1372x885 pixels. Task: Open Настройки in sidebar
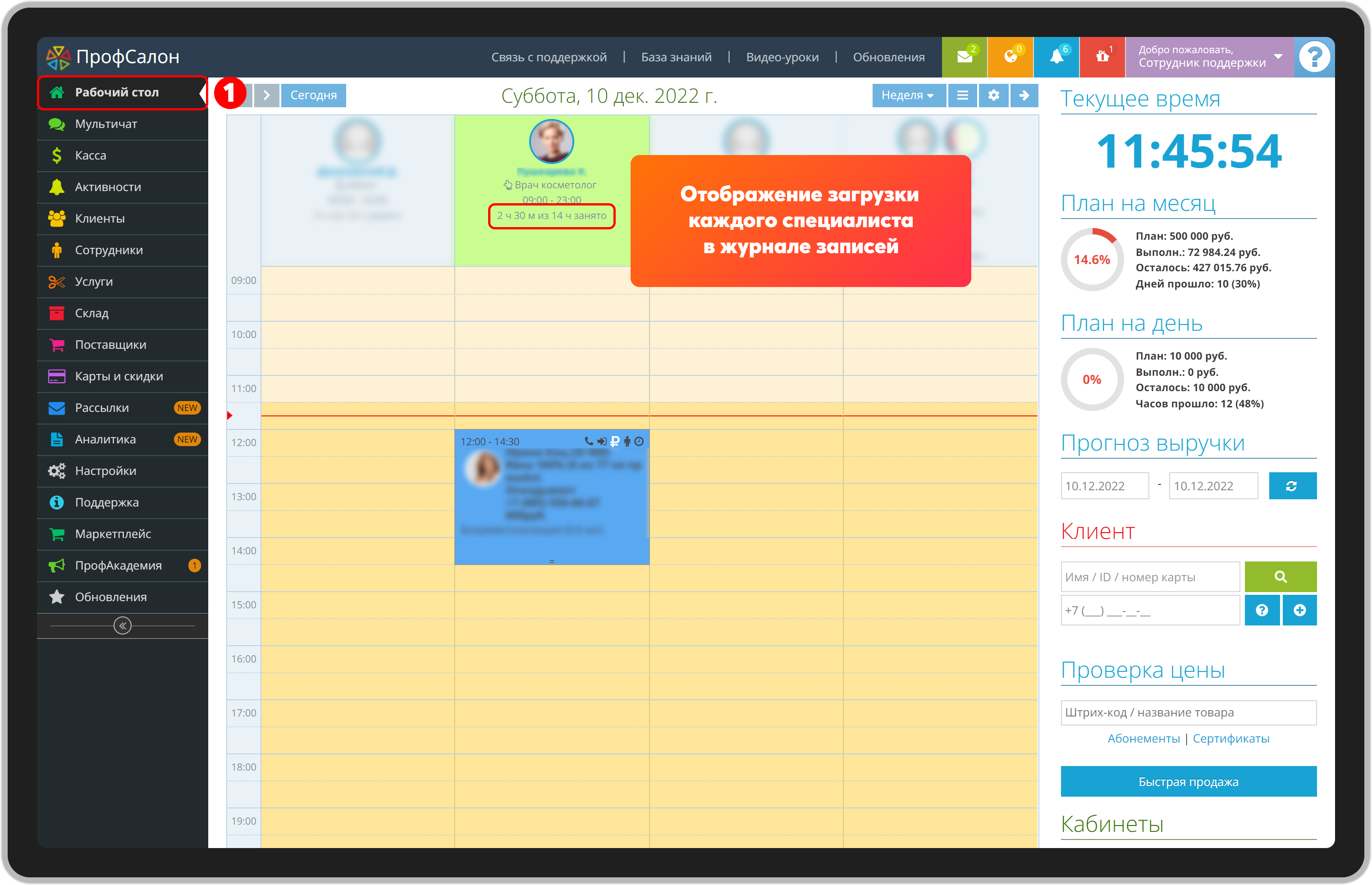pos(123,472)
